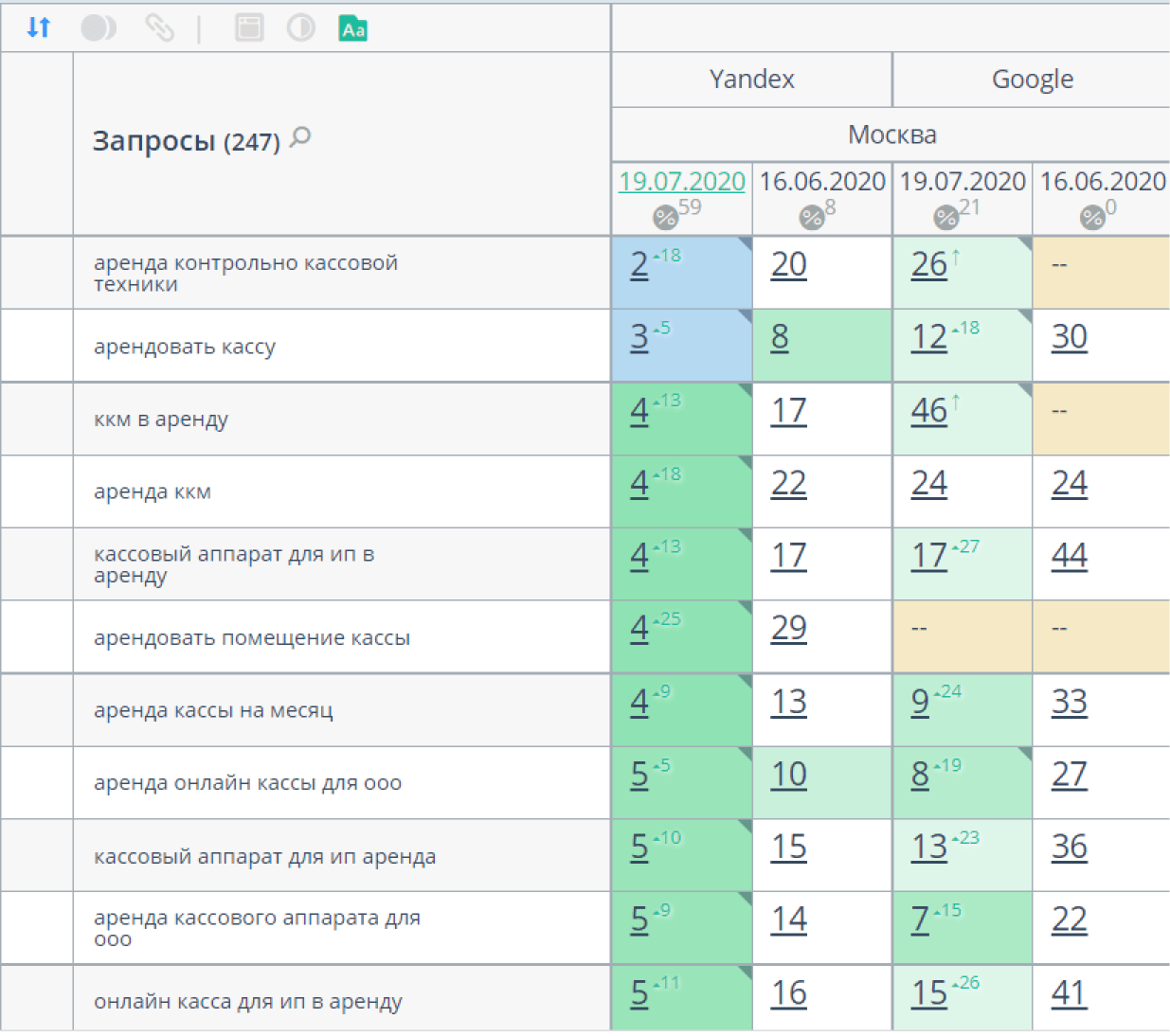Screen dimensions: 1170x1036
Task: Click percent icon under Google 16.06.2020
Action: [1092, 217]
